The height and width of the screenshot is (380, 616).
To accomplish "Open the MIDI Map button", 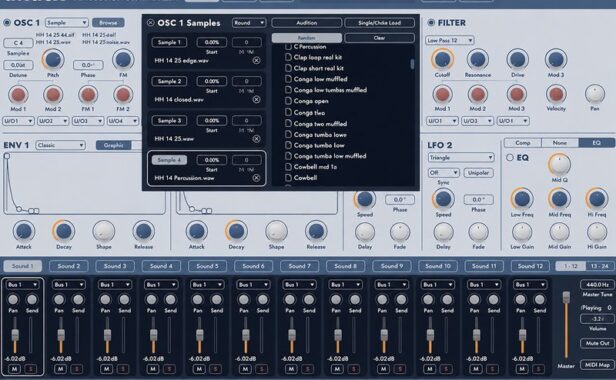I will coord(597,365).
